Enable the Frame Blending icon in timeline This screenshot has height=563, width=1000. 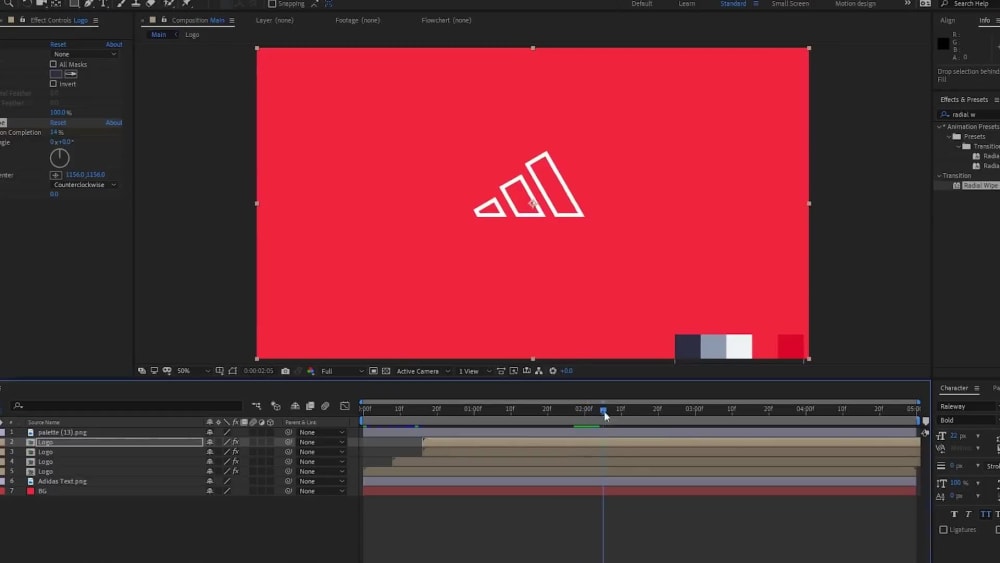310,406
